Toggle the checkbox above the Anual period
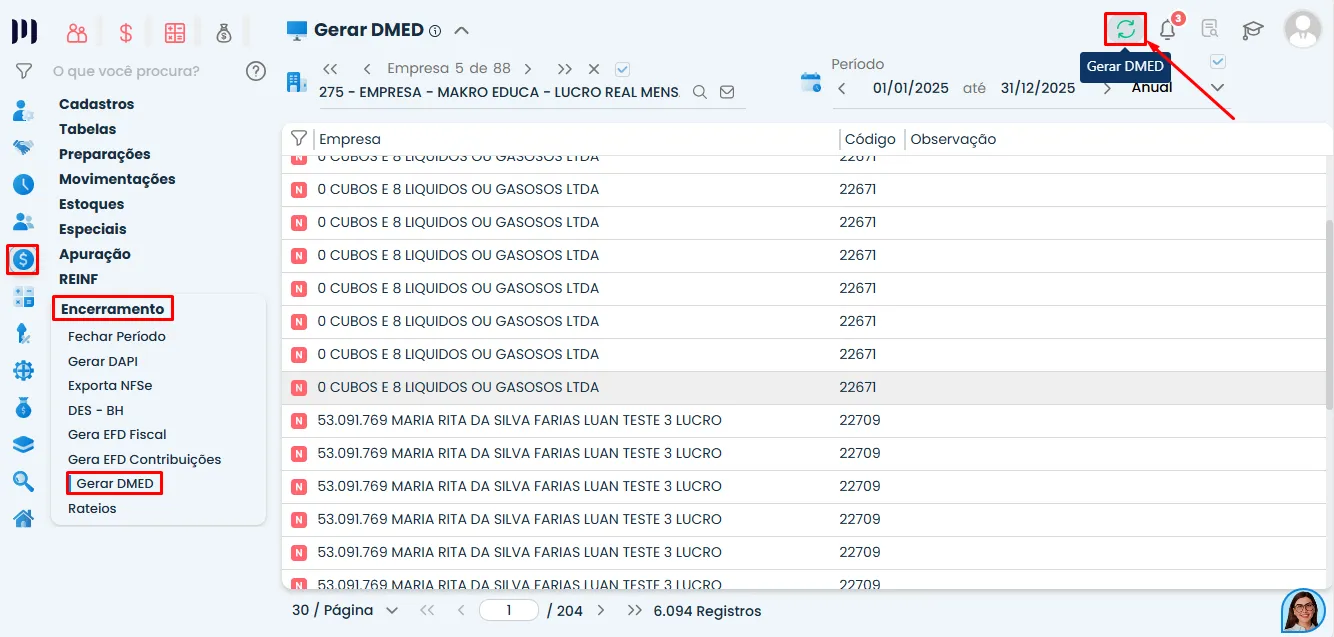This screenshot has width=1334, height=637. pyautogui.click(x=1217, y=62)
